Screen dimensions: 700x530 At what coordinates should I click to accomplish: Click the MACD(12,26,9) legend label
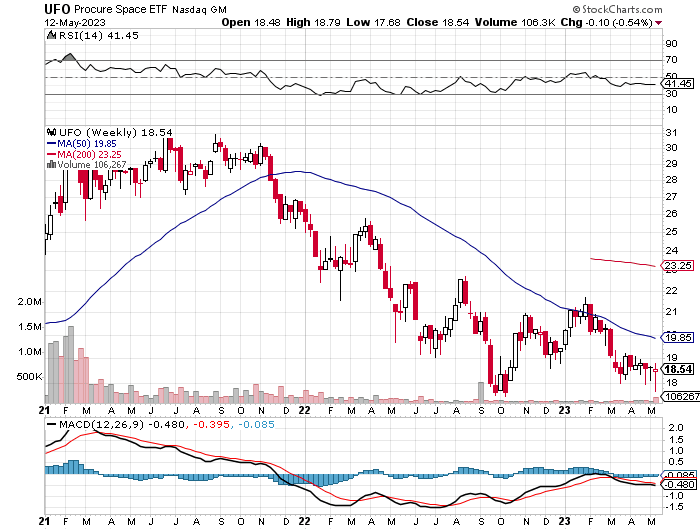click(x=101, y=424)
